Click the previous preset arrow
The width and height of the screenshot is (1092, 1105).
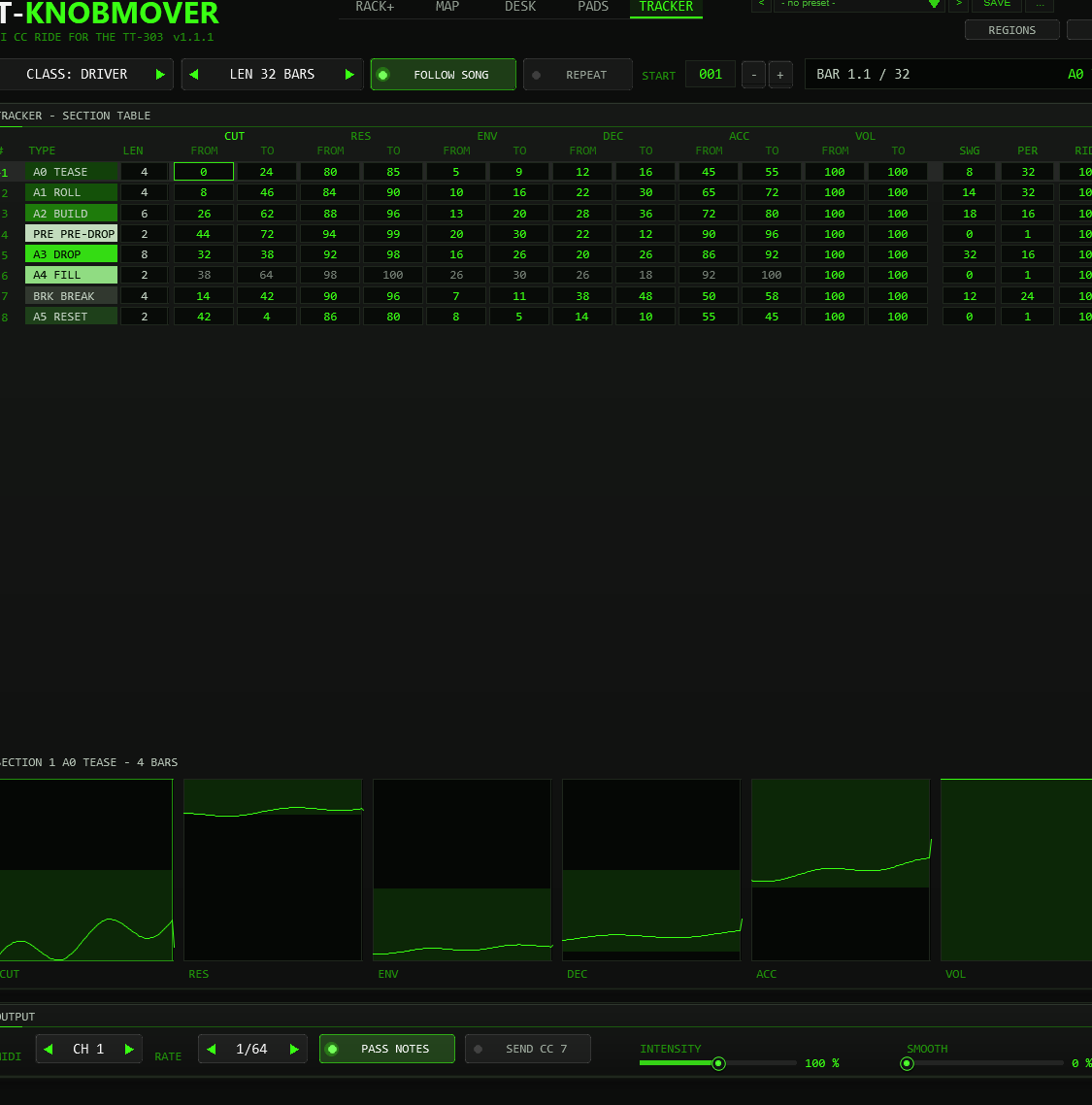[x=761, y=4]
